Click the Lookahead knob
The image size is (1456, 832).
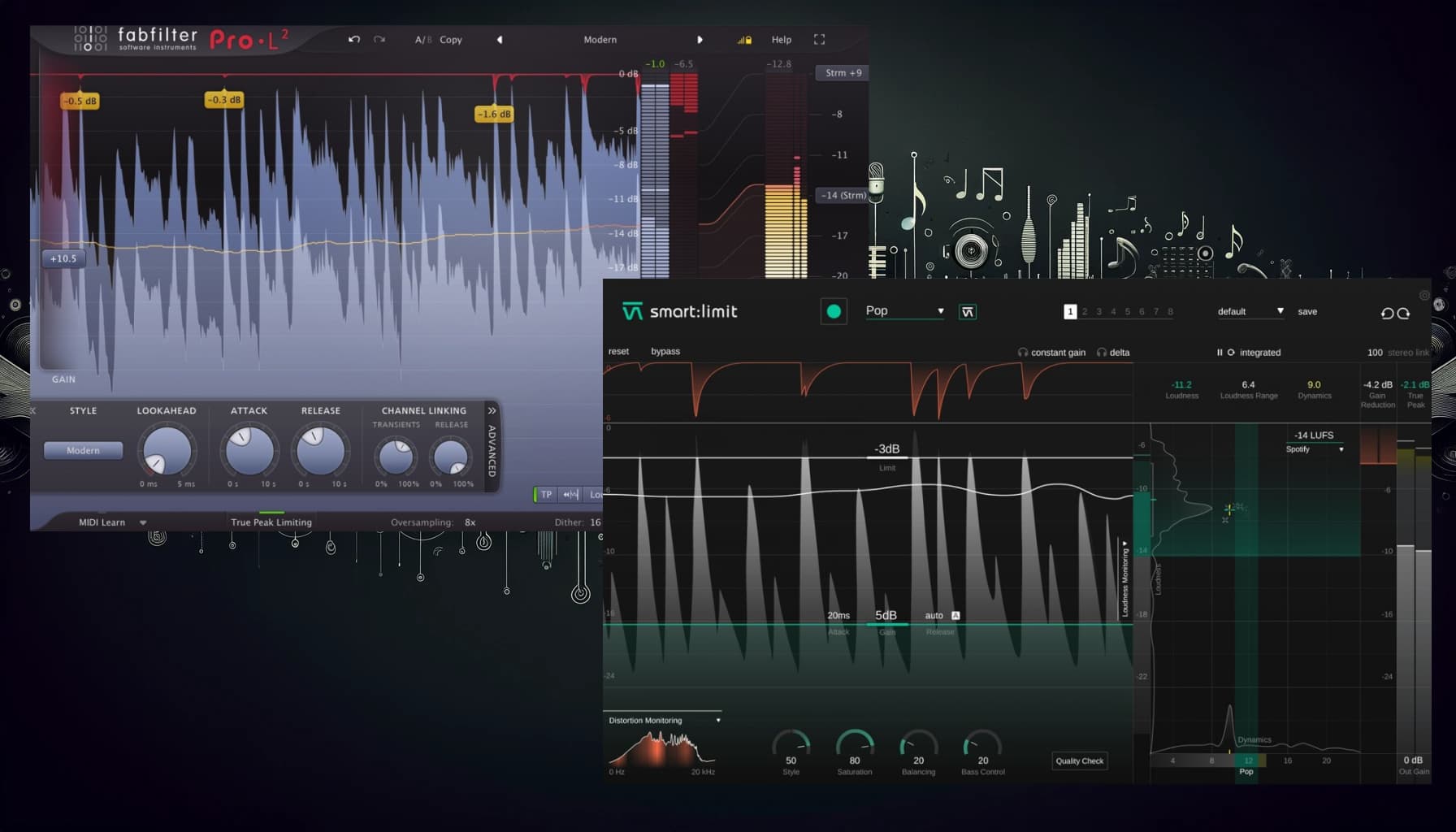click(167, 451)
